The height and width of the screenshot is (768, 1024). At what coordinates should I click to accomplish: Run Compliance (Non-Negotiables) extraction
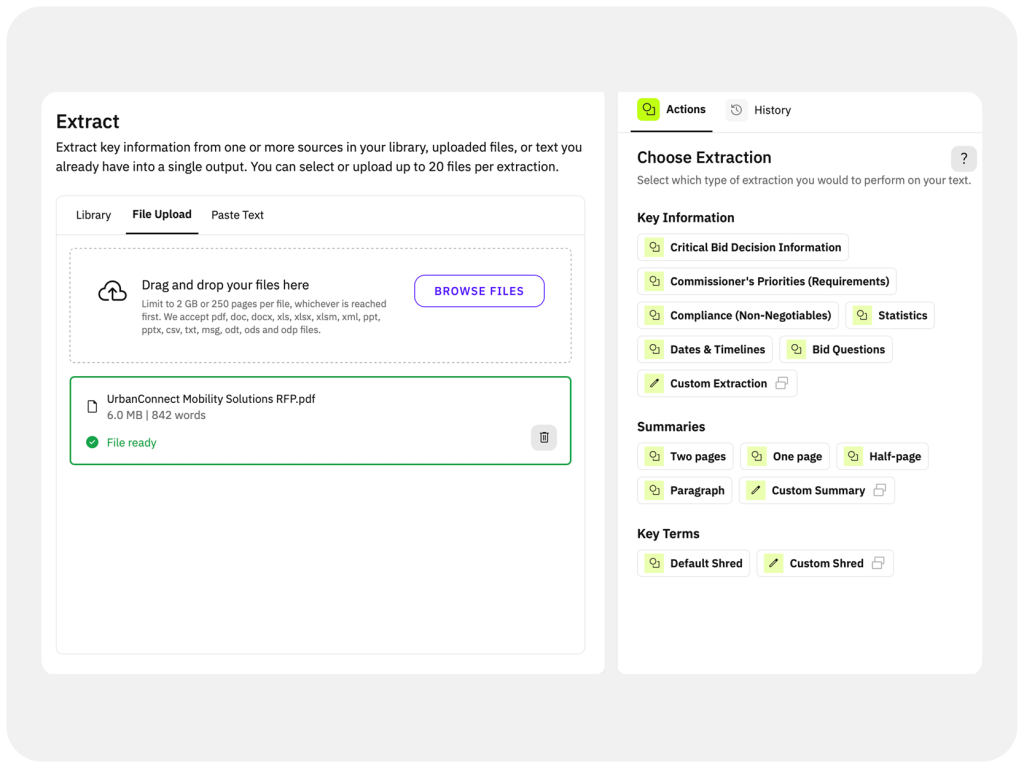(738, 315)
